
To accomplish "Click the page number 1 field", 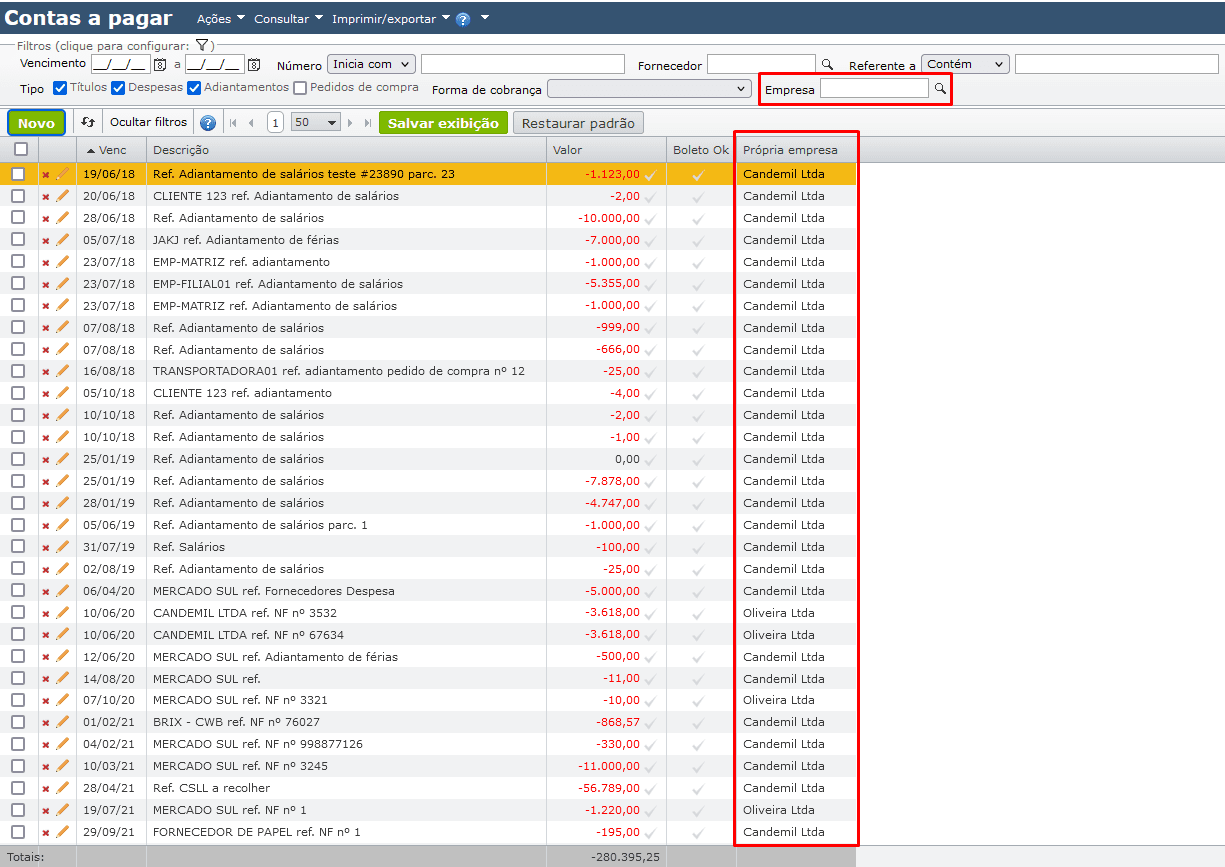I will click(275, 123).
